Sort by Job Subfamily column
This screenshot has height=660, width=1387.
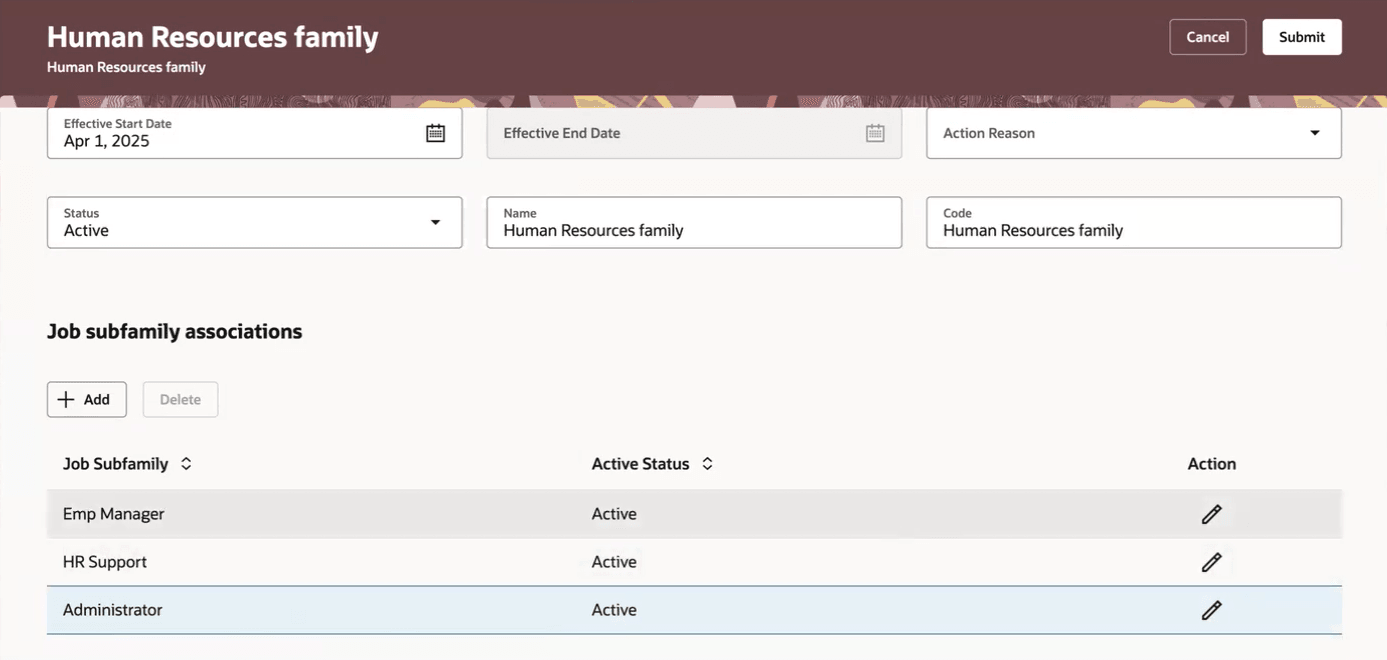click(186, 464)
